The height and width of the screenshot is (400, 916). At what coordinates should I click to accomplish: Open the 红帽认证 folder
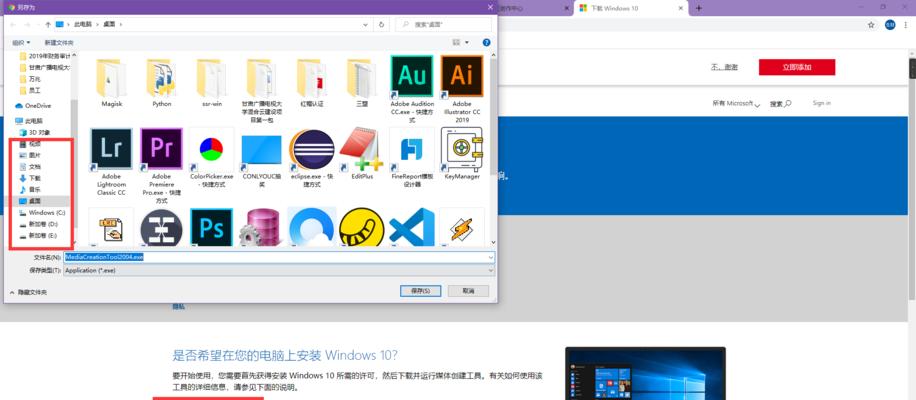pyautogui.click(x=311, y=82)
